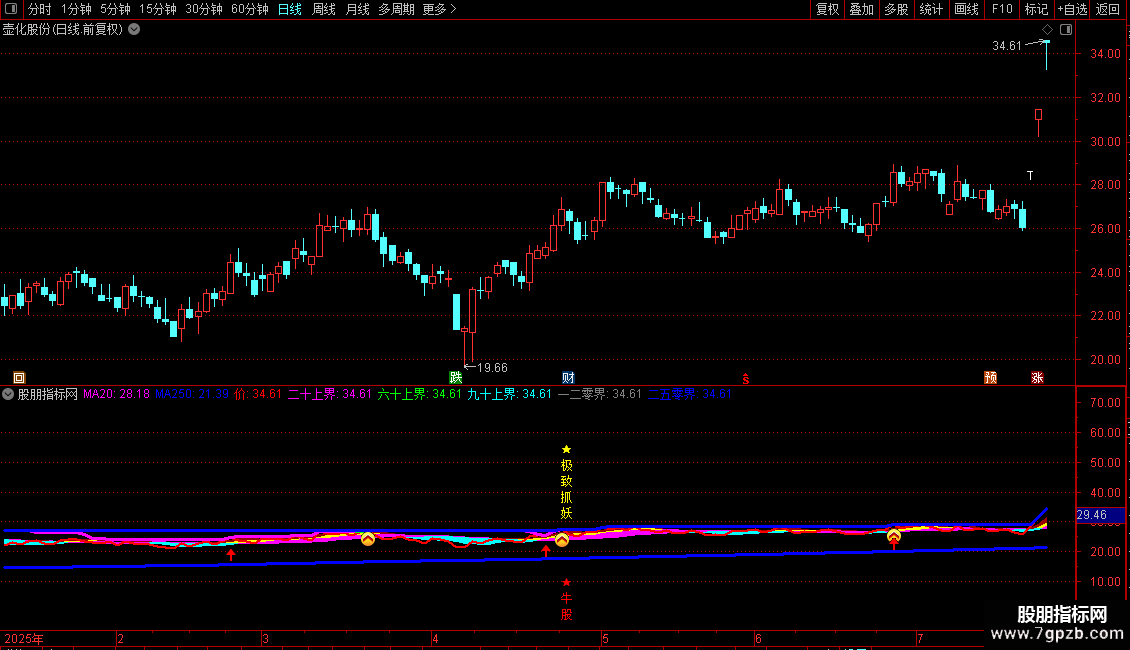Click the 六十上界: 34.61 label
Viewport: 1130px width, 650px height.
[419, 394]
